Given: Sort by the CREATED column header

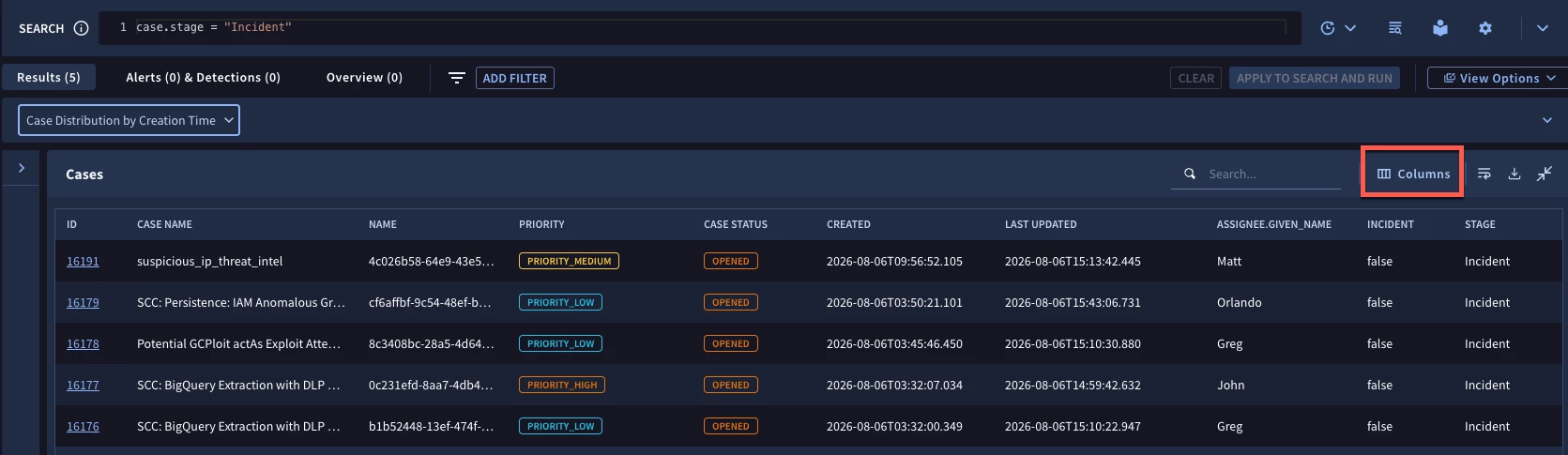Looking at the screenshot, I should click(x=848, y=224).
